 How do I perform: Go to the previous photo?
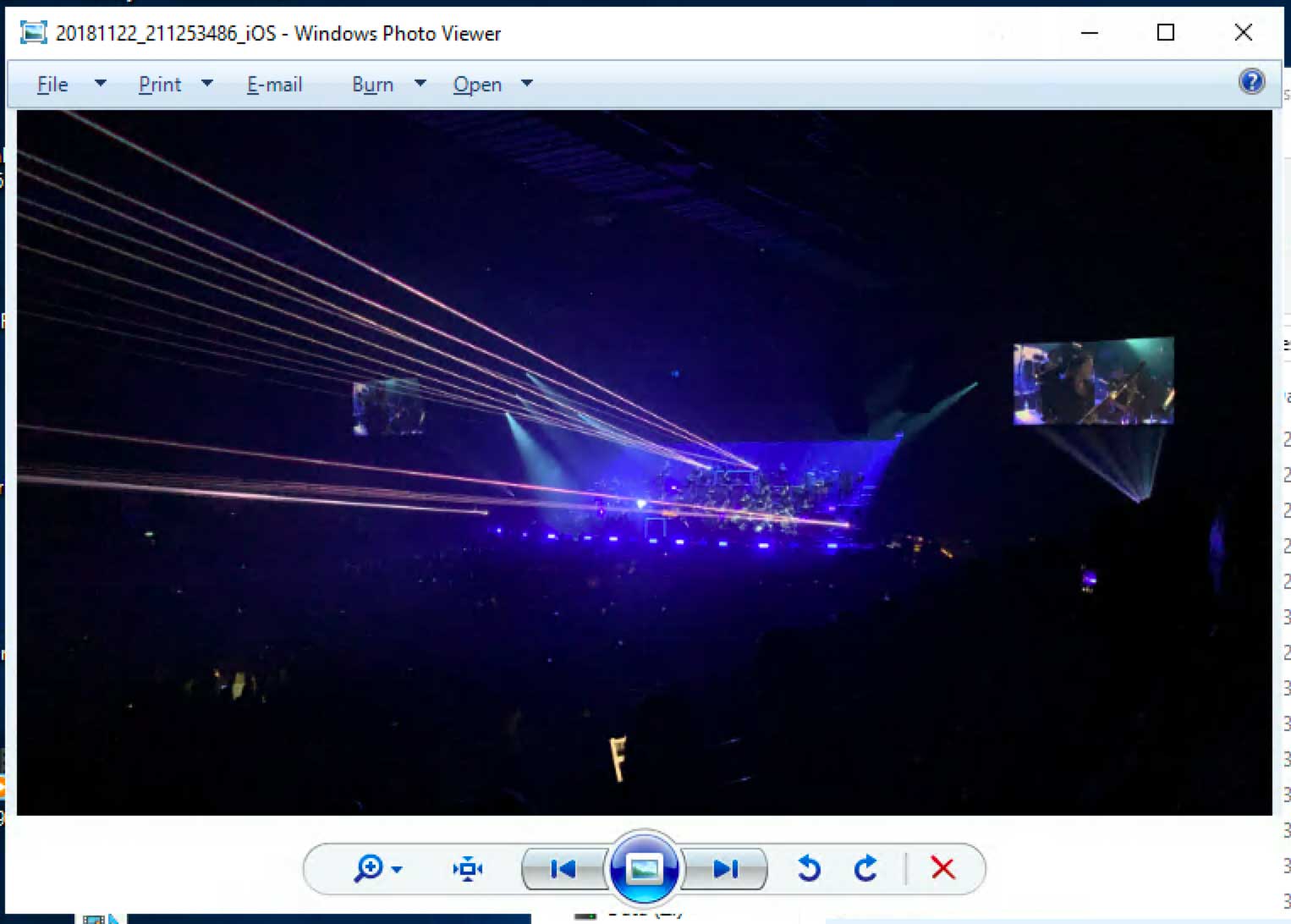tap(563, 869)
